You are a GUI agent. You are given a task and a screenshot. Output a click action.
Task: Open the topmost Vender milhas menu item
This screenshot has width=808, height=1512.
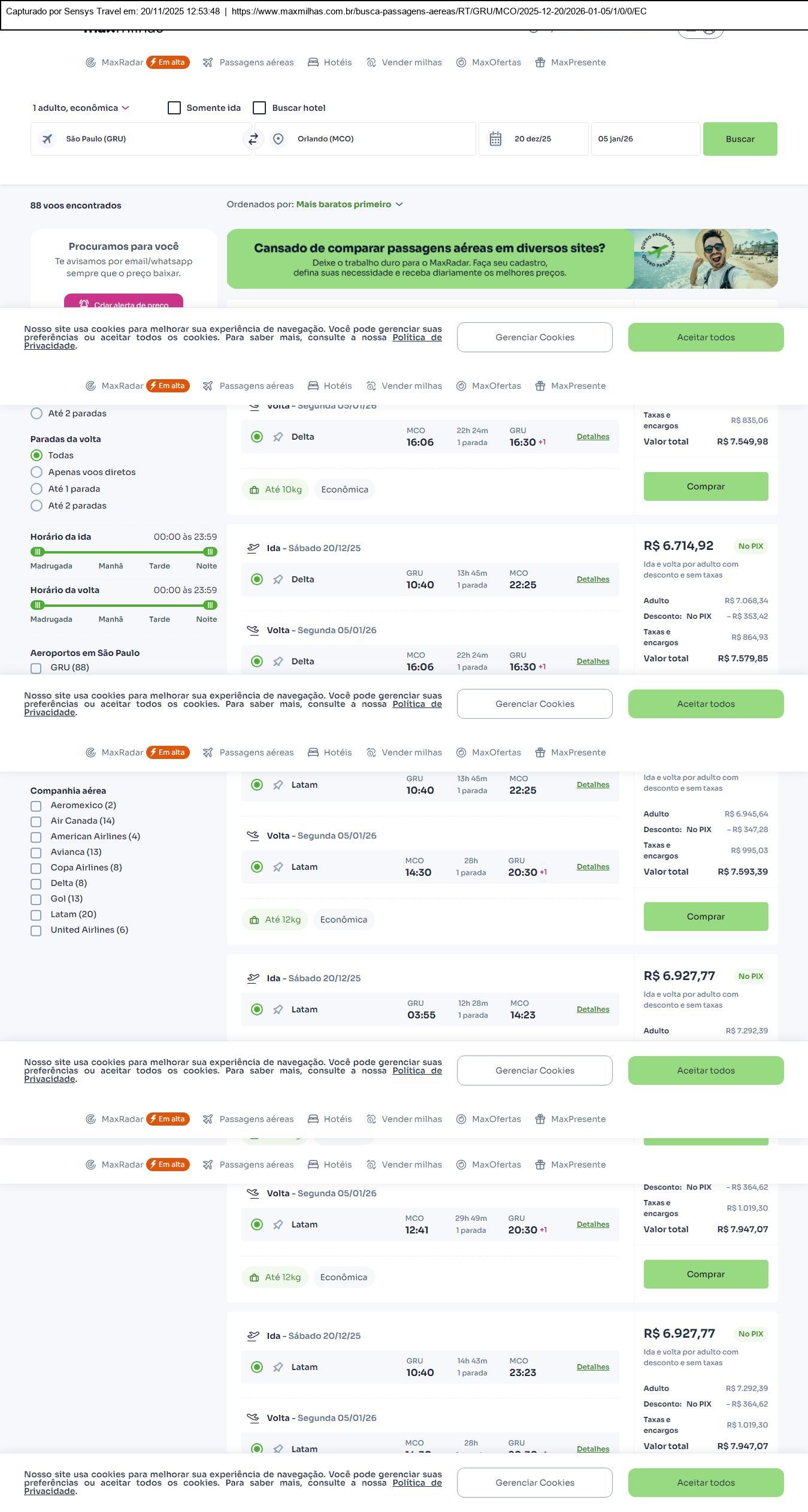click(404, 62)
